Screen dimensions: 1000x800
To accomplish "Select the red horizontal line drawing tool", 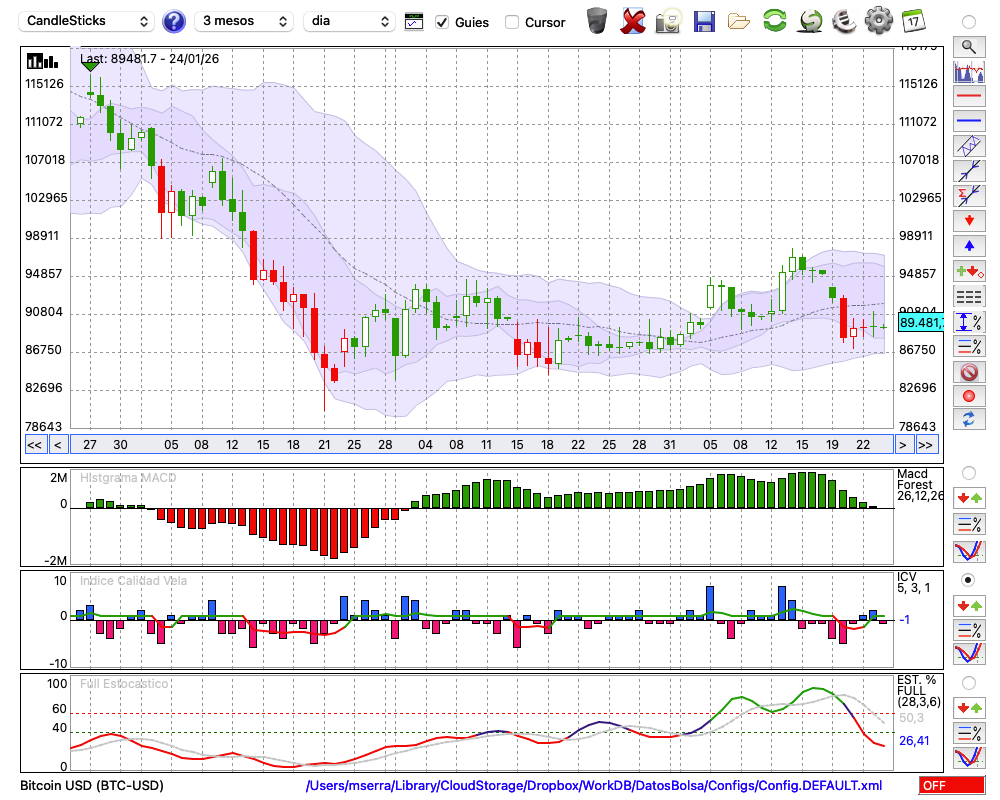I will [x=968, y=97].
